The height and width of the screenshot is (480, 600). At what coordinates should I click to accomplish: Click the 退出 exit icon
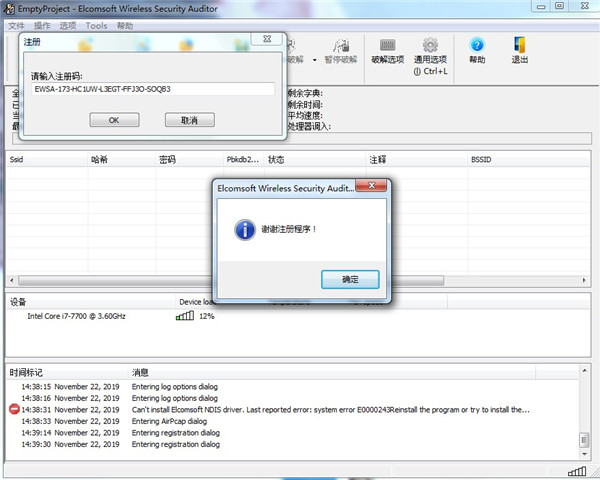coord(520,45)
